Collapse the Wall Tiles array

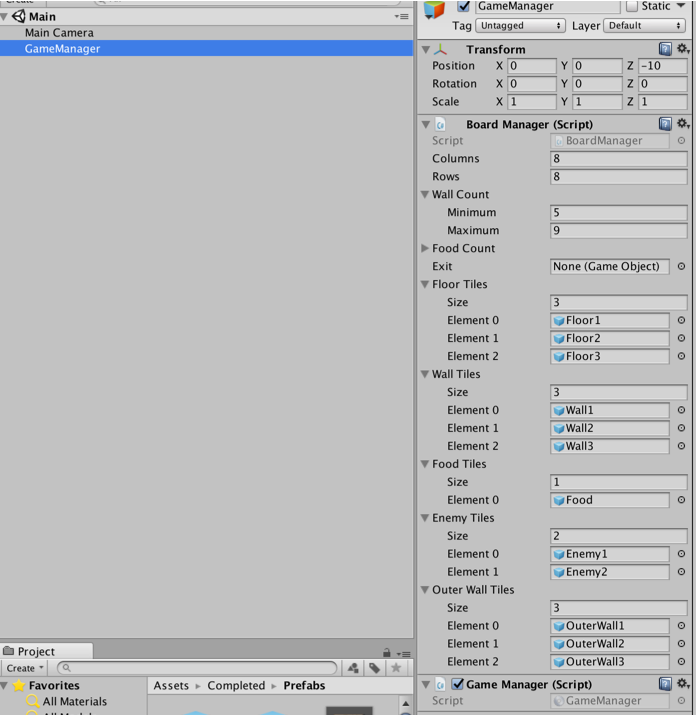pyautogui.click(x=425, y=374)
